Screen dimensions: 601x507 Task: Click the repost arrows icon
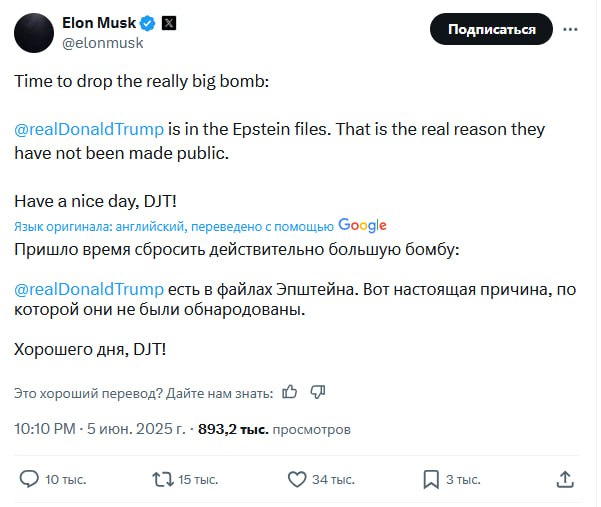pyautogui.click(x=162, y=479)
